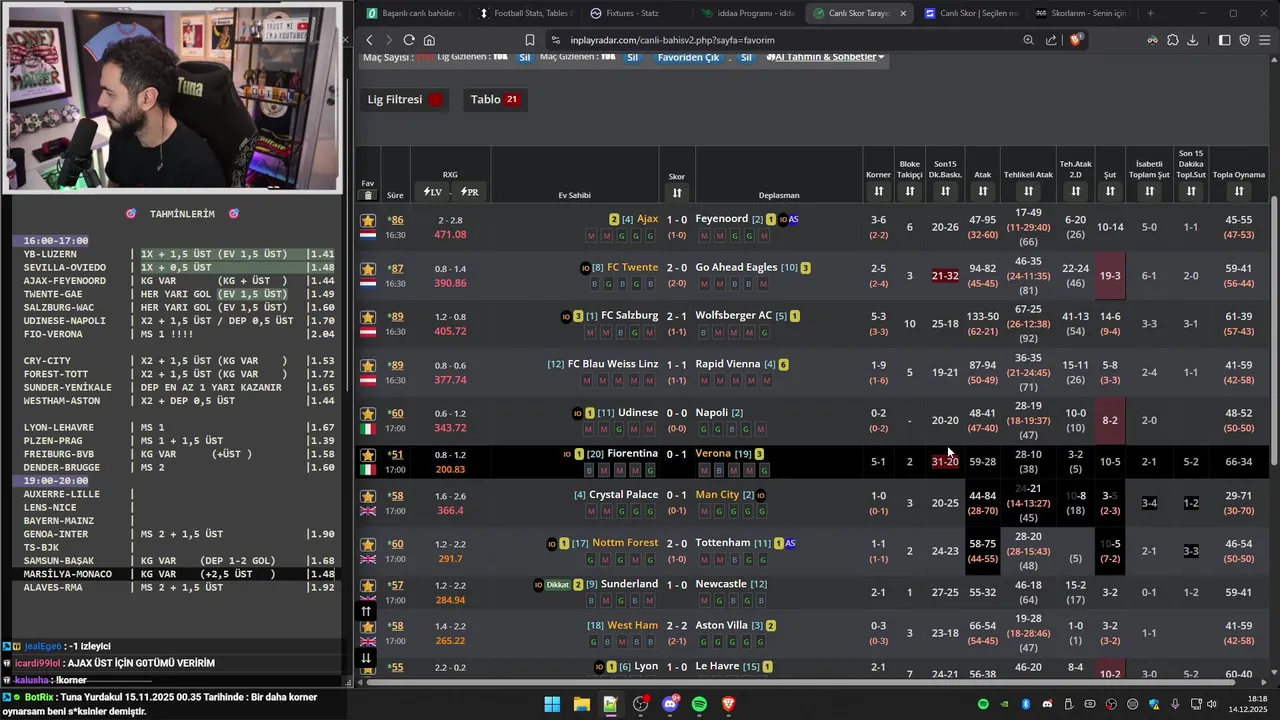This screenshot has width=1280, height=720.
Task: Reload the page
Action: coord(409,40)
